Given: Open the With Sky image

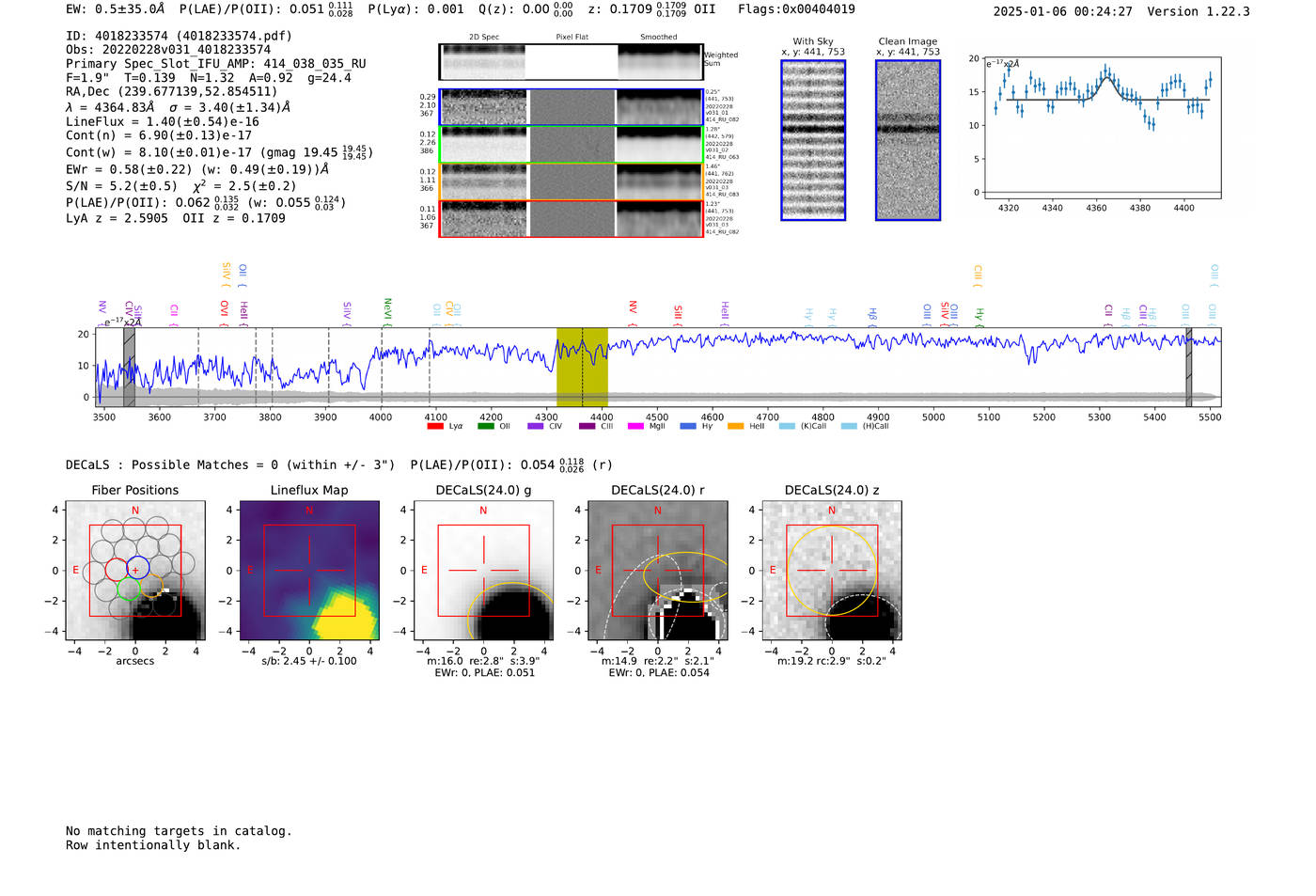Looking at the screenshot, I should 813,140.
